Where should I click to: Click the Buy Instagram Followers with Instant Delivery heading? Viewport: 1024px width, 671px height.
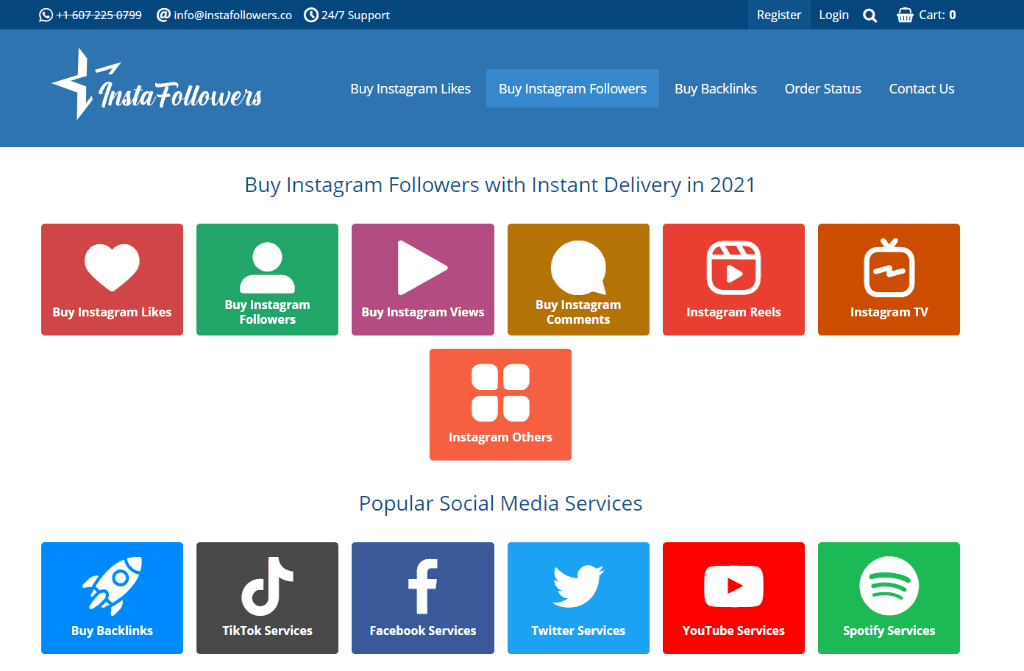click(x=500, y=185)
